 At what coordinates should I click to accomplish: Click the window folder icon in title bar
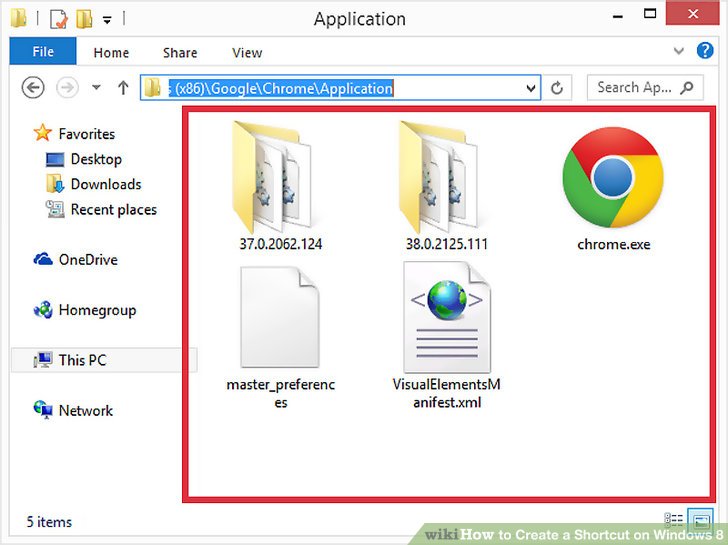(x=19, y=19)
